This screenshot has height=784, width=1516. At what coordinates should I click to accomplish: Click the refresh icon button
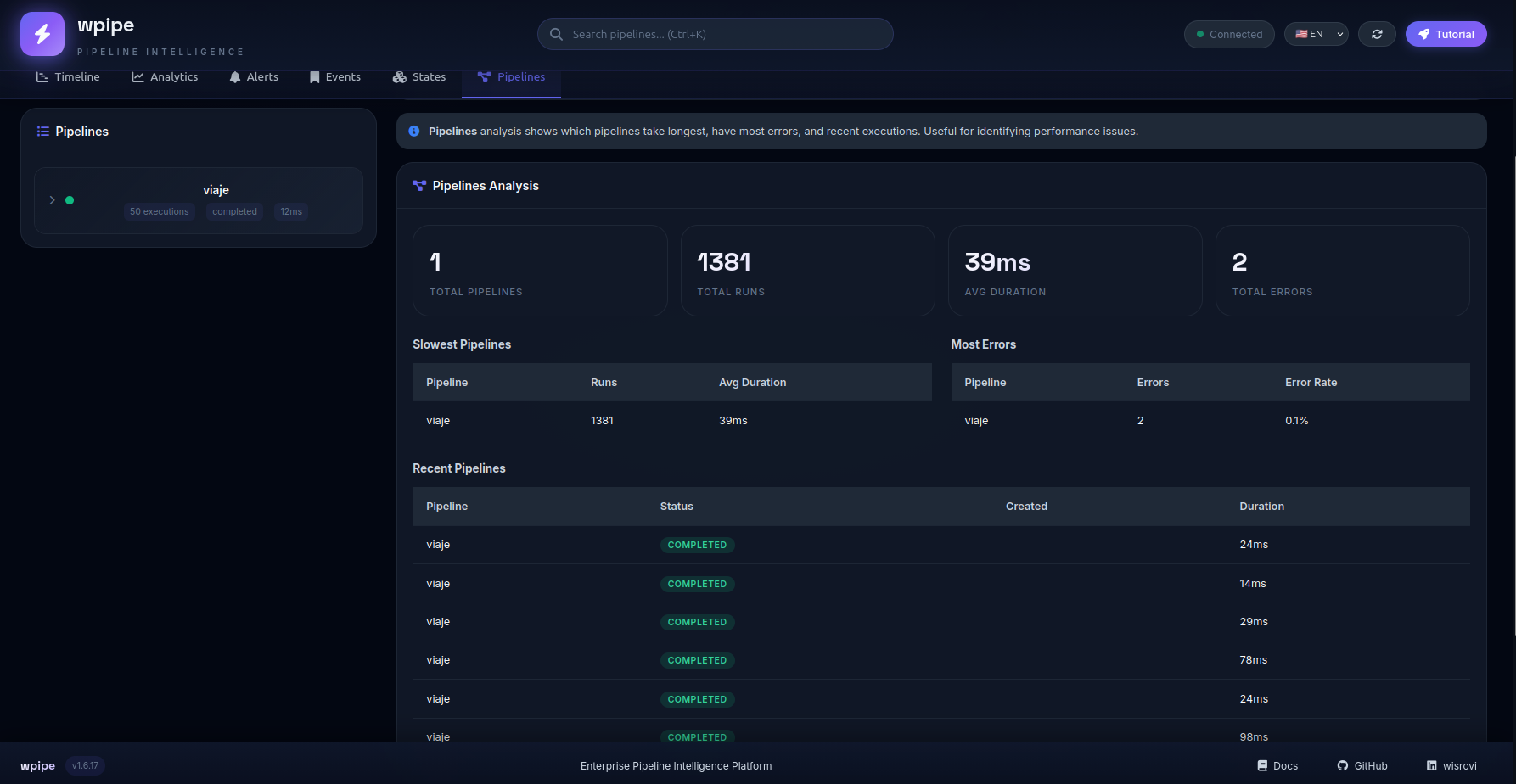(1377, 34)
